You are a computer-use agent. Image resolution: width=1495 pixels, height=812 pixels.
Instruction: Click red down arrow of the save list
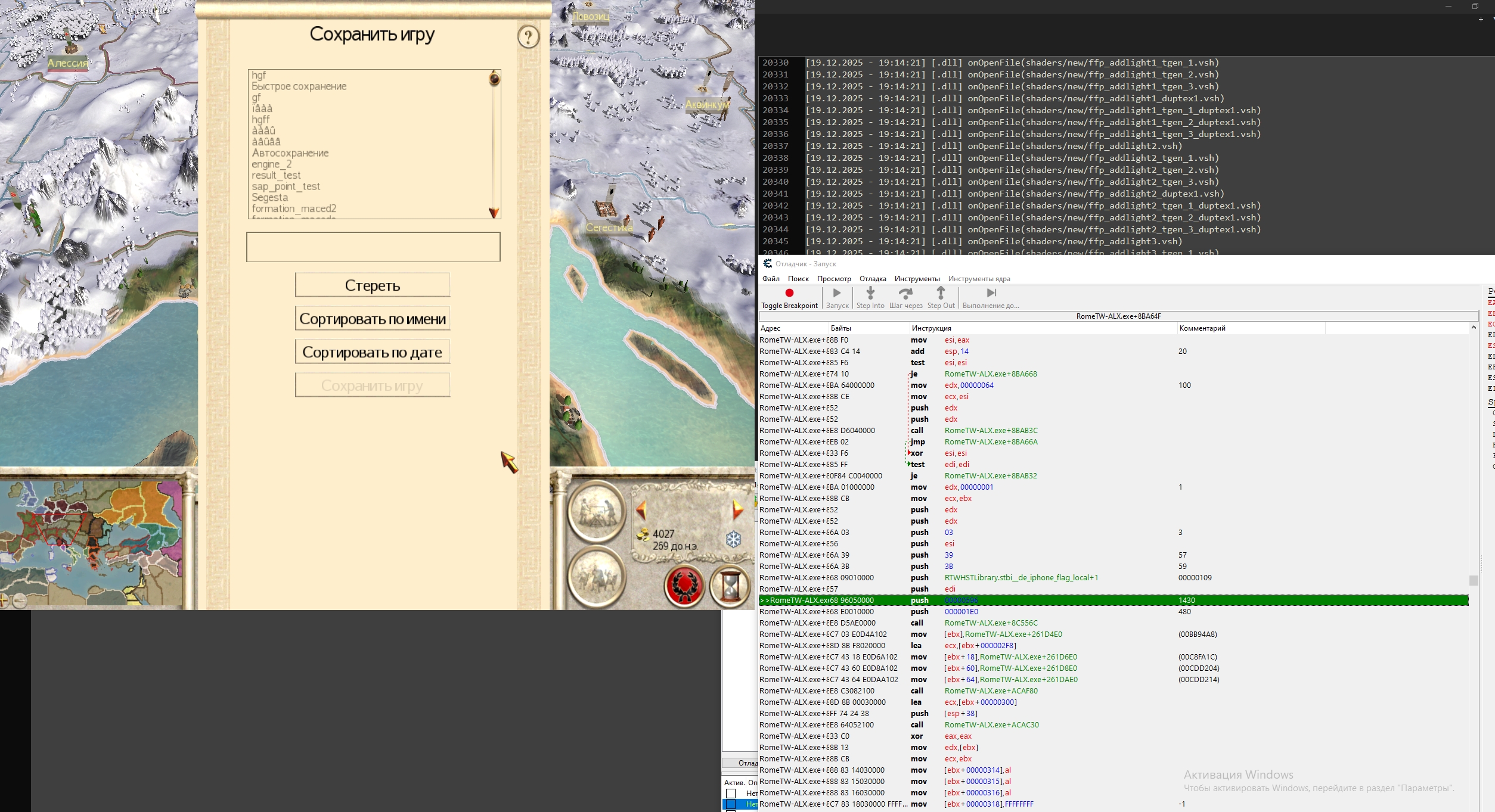coord(494,212)
